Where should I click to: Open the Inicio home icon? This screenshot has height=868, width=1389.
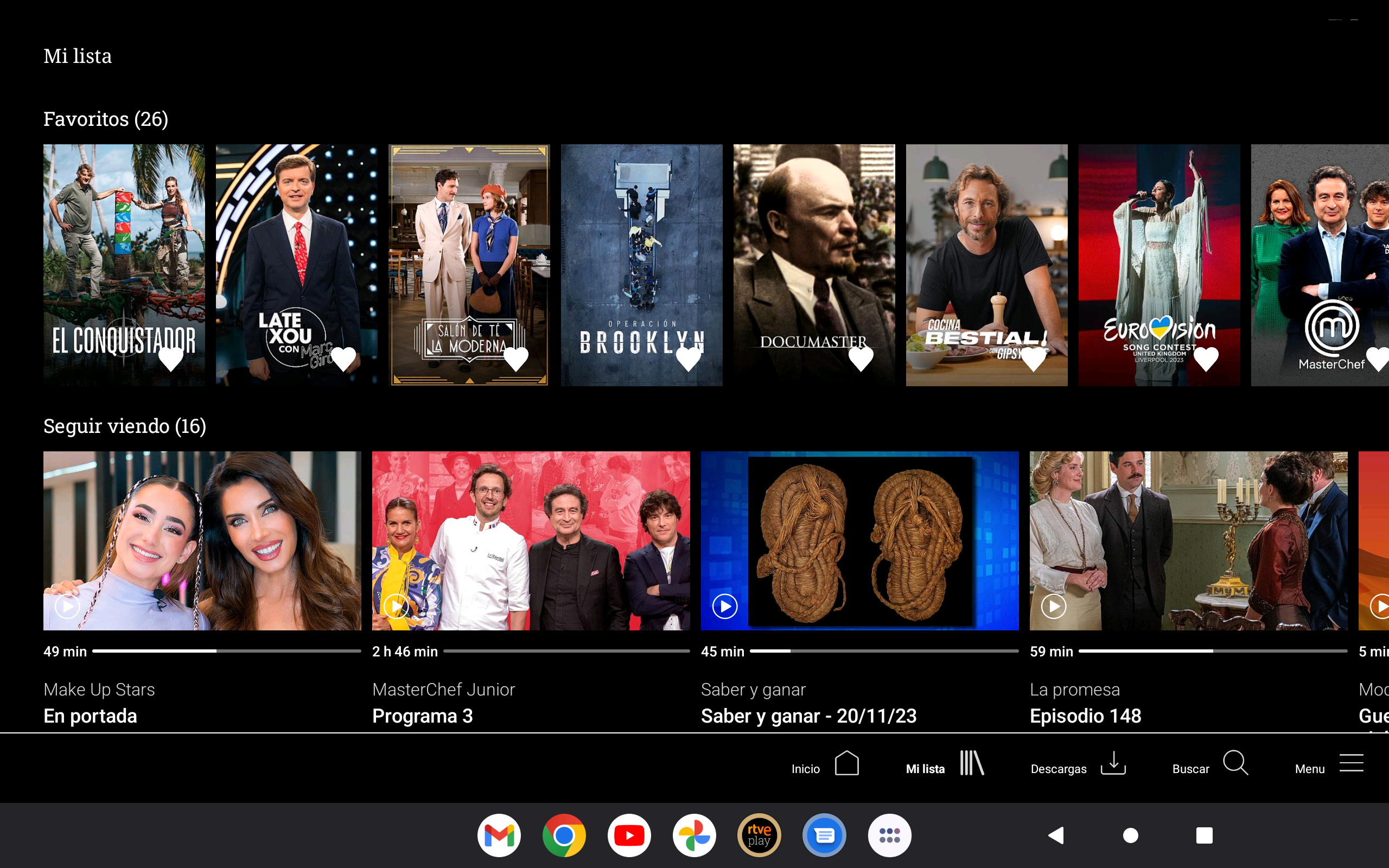(846, 763)
